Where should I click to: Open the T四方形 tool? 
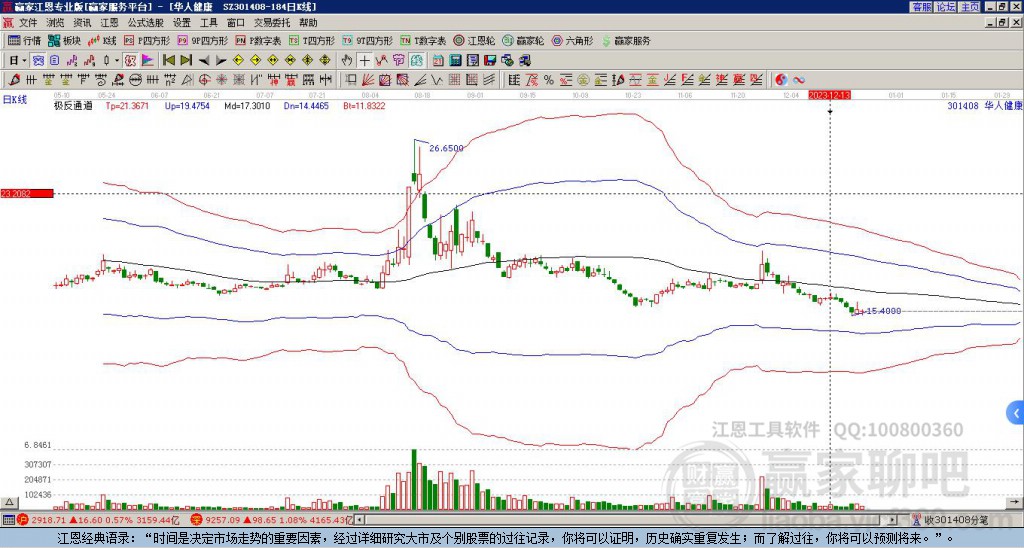[x=312, y=40]
